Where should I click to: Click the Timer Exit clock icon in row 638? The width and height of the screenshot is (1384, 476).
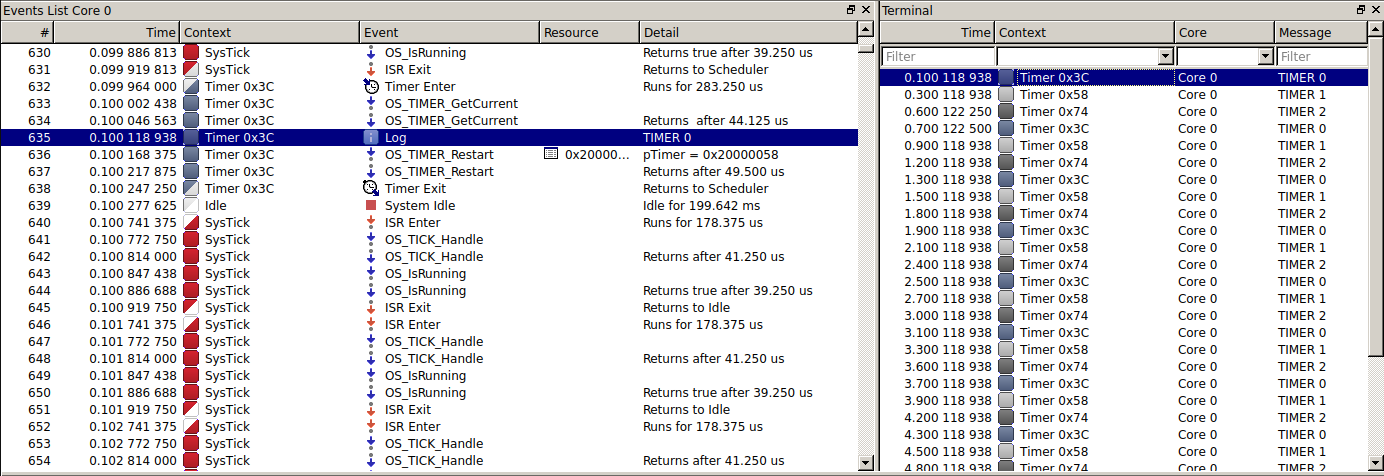[371, 188]
